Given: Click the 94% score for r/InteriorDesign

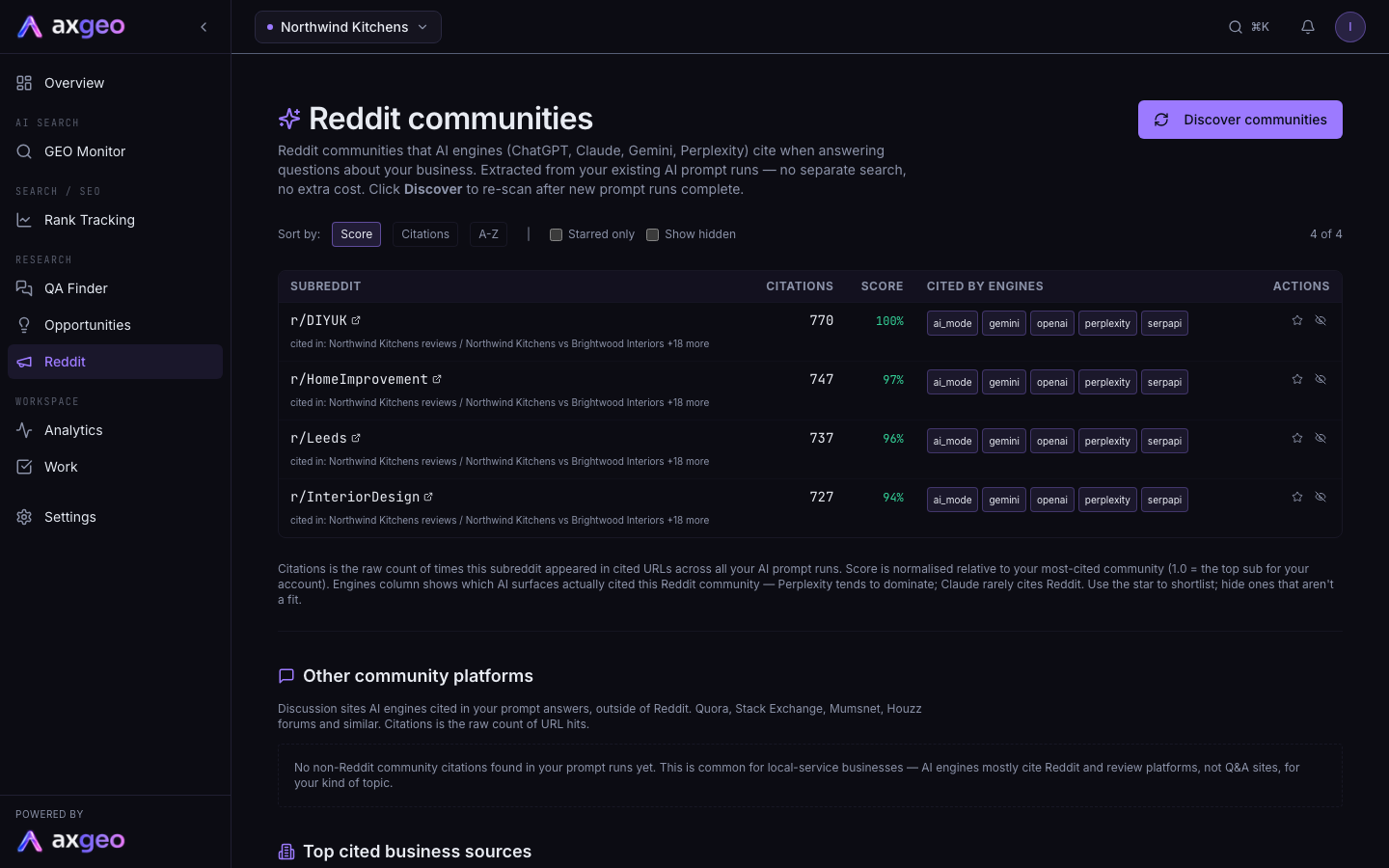Looking at the screenshot, I should coord(893,498).
